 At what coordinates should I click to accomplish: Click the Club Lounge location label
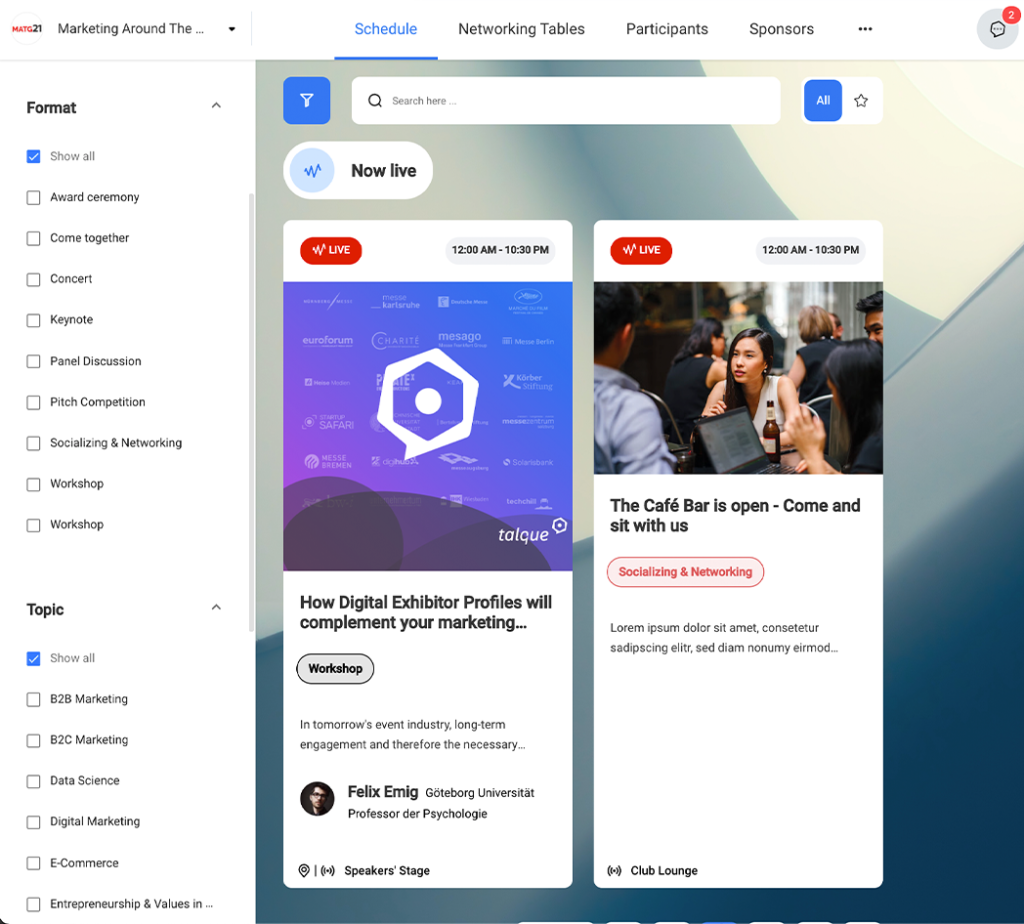664,870
